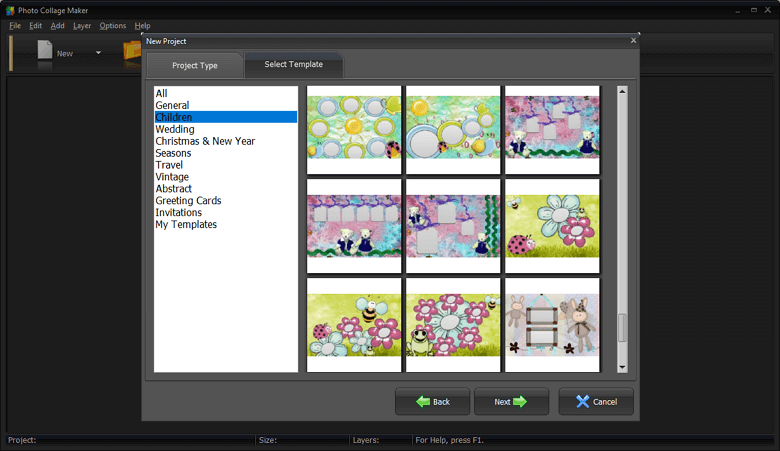780x451 pixels.
Task: Select the Abstract category
Action: click(226, 189)
